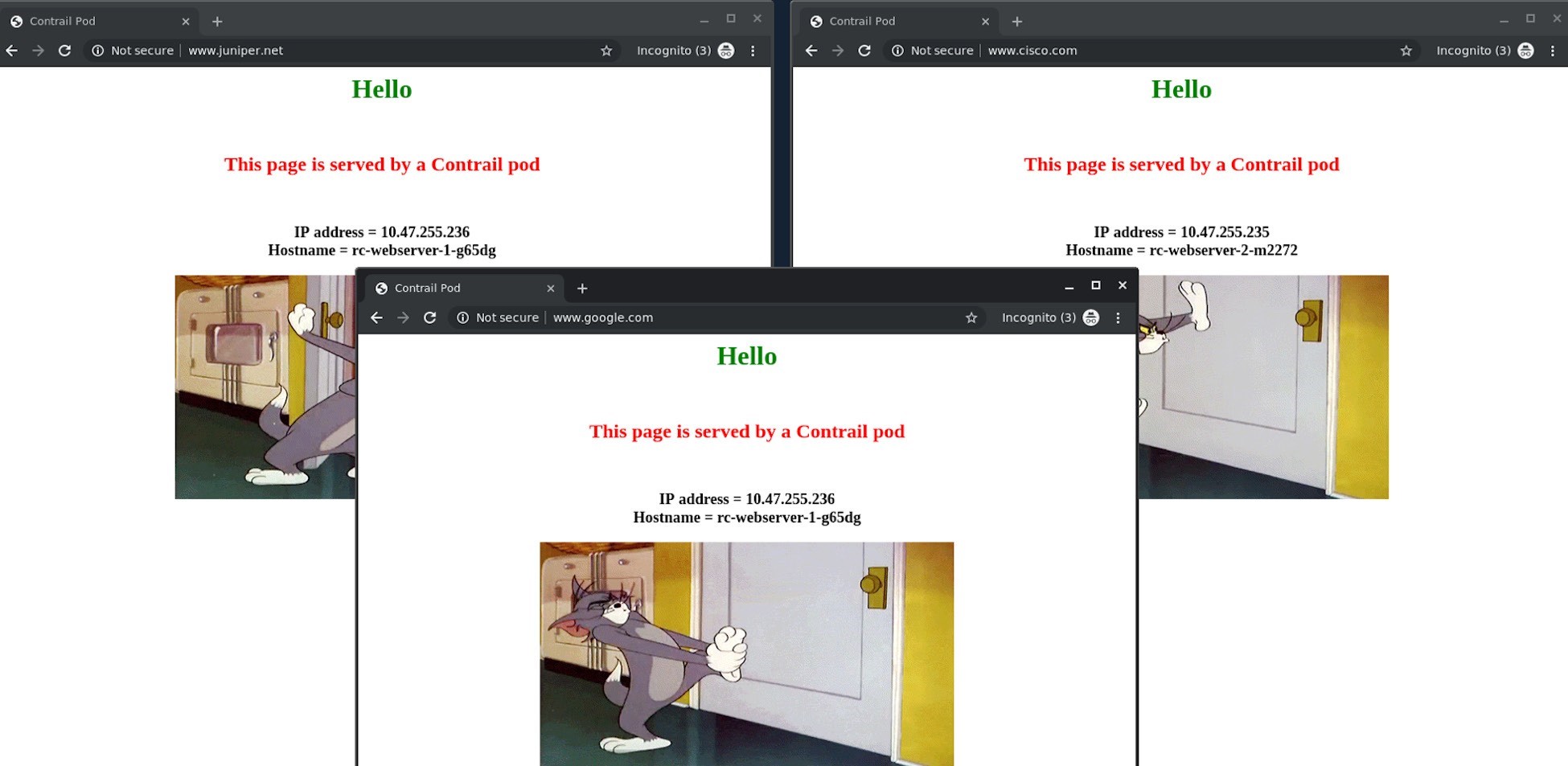Open Chrome menu dots in juniper.net window

[753, 51]
